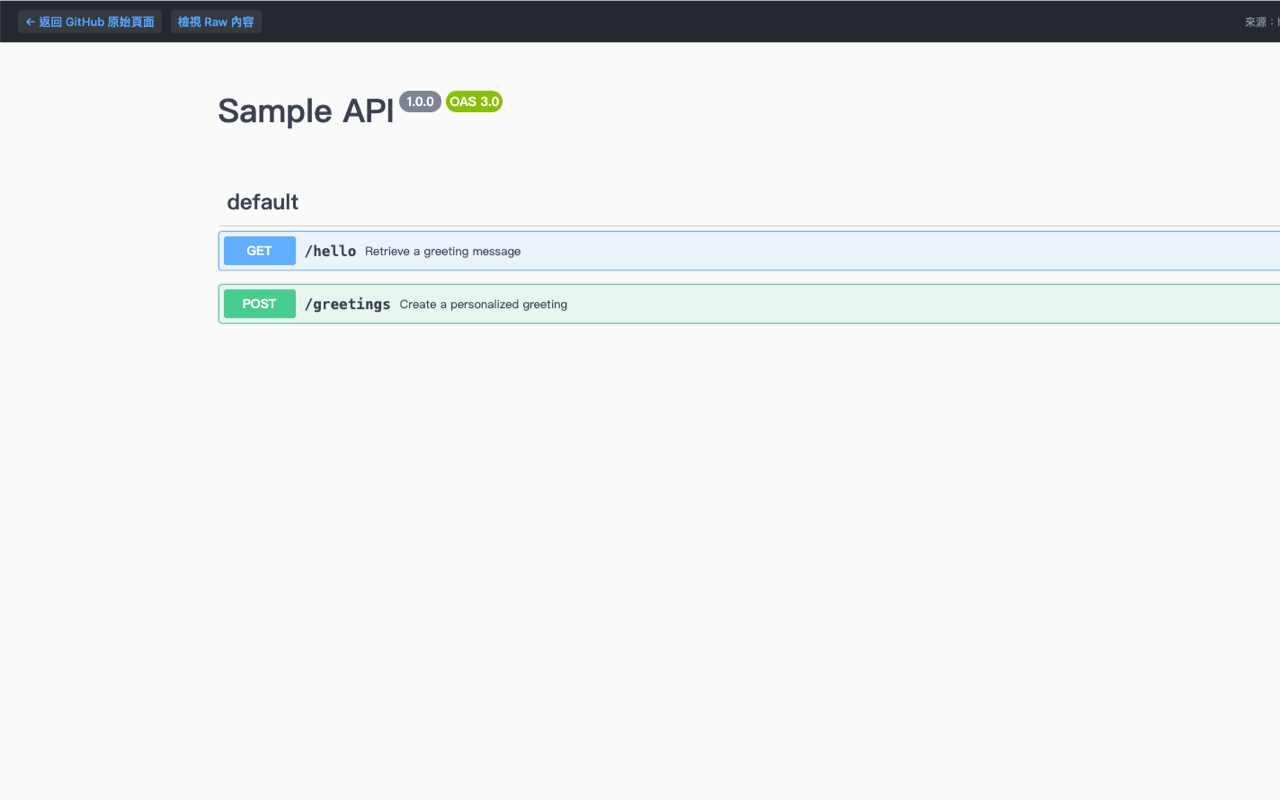This screenshot has height=800, width=1280.
Task: Select the /greetings endpoint path
Action: [x=347, y=304]
